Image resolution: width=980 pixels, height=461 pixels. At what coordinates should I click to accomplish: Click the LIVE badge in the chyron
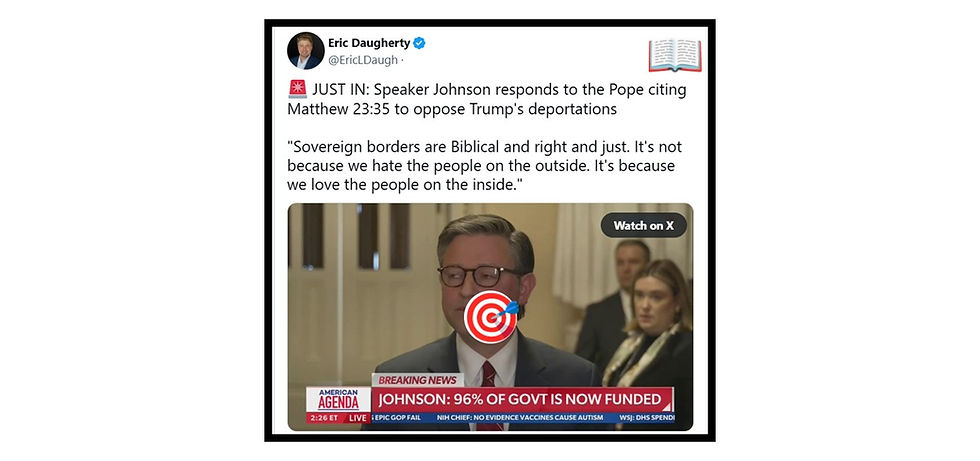[358, 418]
